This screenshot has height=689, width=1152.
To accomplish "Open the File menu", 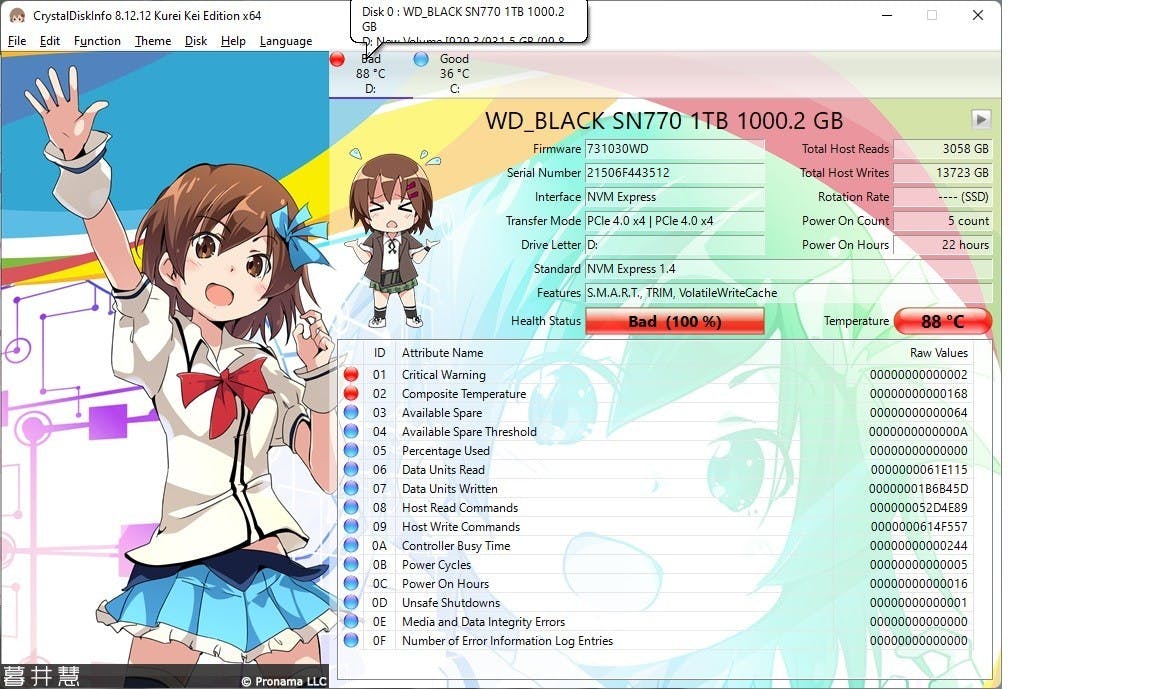I will (17, 41).
